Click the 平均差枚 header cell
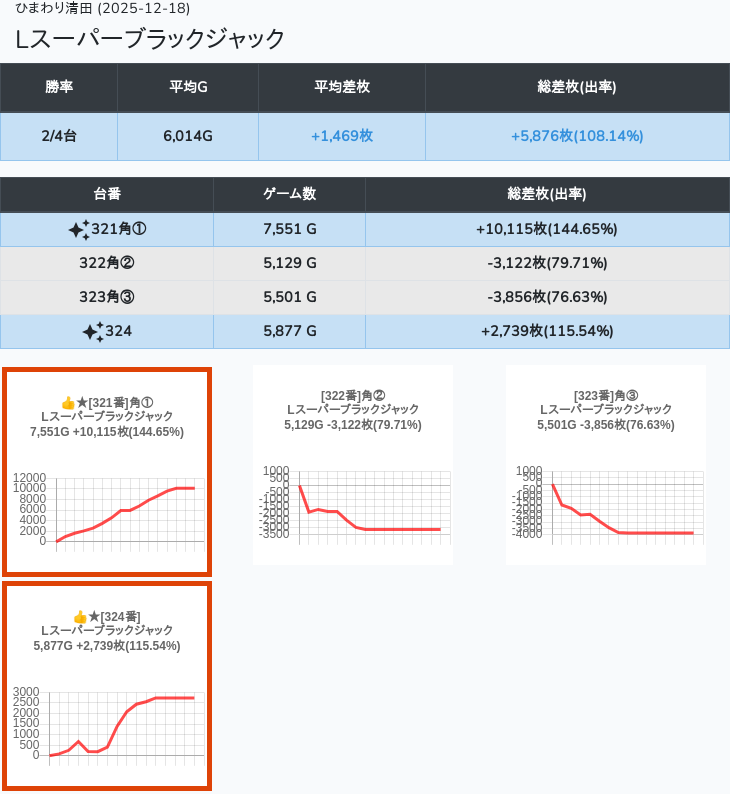 (342, 87)
